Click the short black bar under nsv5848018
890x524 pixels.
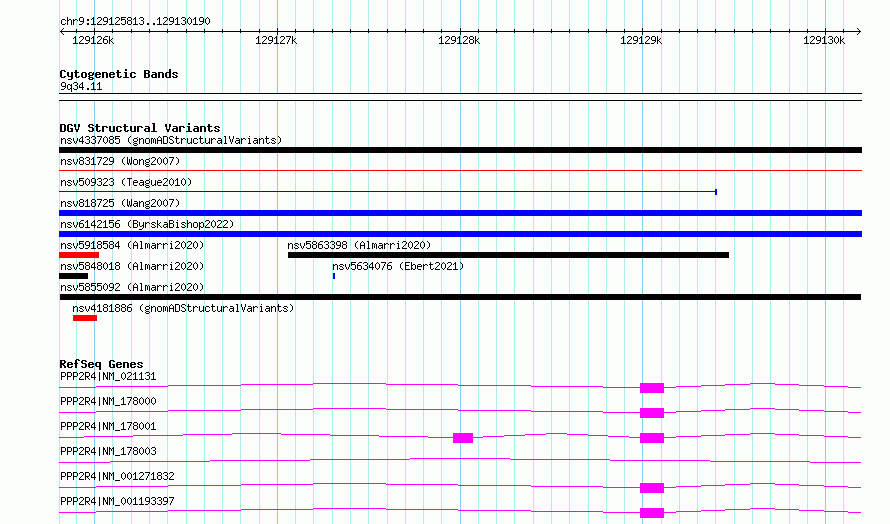[73, 276]
